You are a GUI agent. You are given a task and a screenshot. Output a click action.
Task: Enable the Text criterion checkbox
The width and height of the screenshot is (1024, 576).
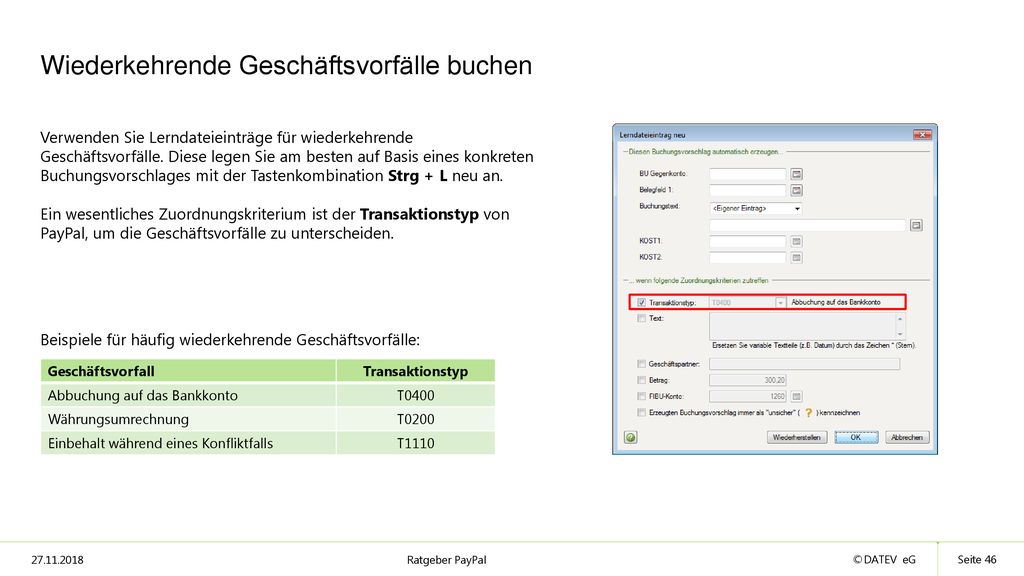tap(641, 319)
